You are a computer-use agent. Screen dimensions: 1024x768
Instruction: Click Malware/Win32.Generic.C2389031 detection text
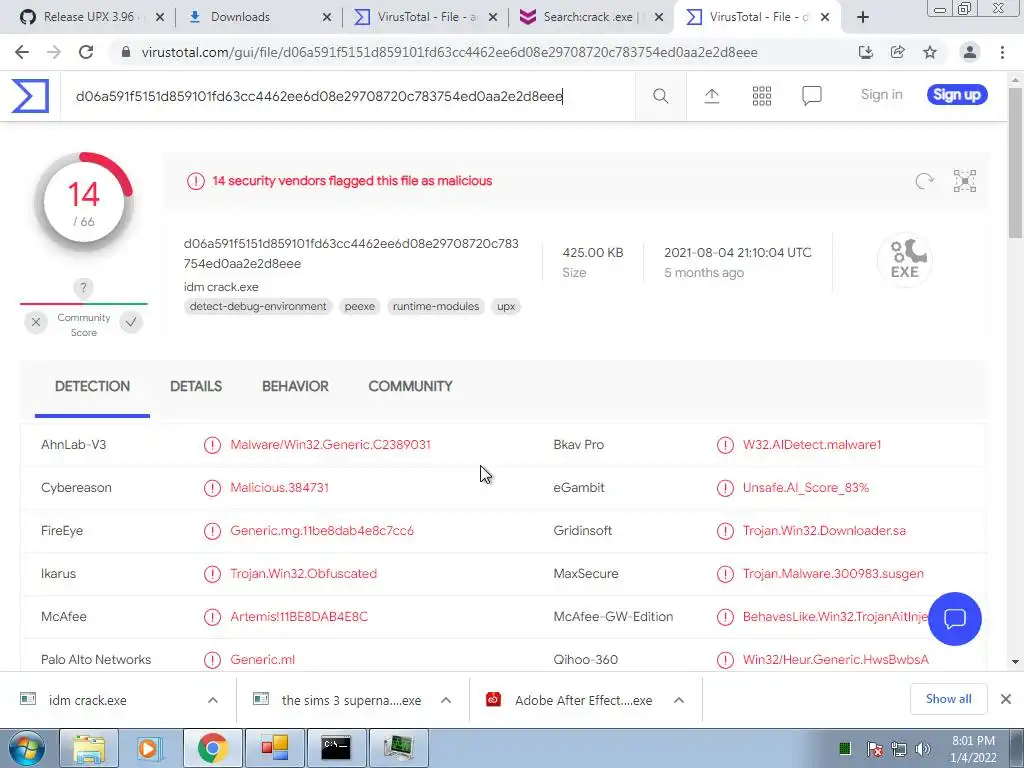(330, 445)
